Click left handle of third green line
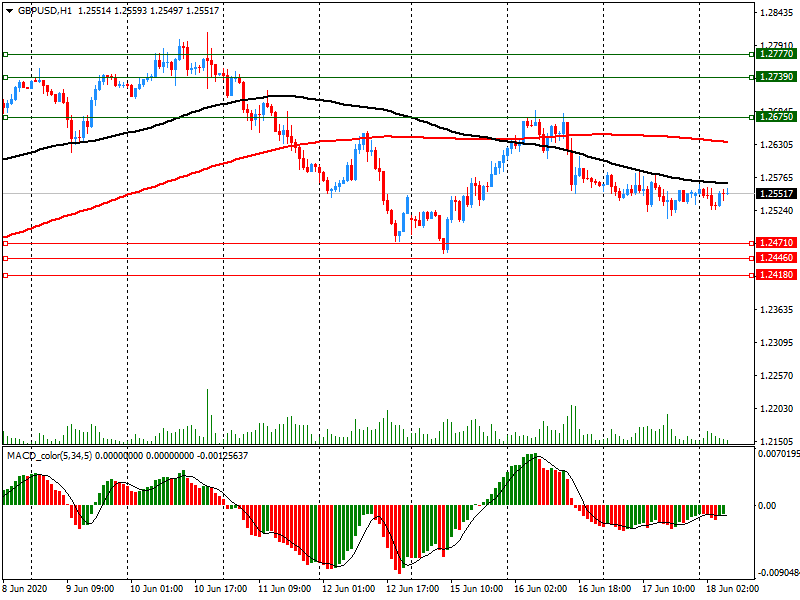The width and height of the screenshot is (800, 600). pos(5,117)
